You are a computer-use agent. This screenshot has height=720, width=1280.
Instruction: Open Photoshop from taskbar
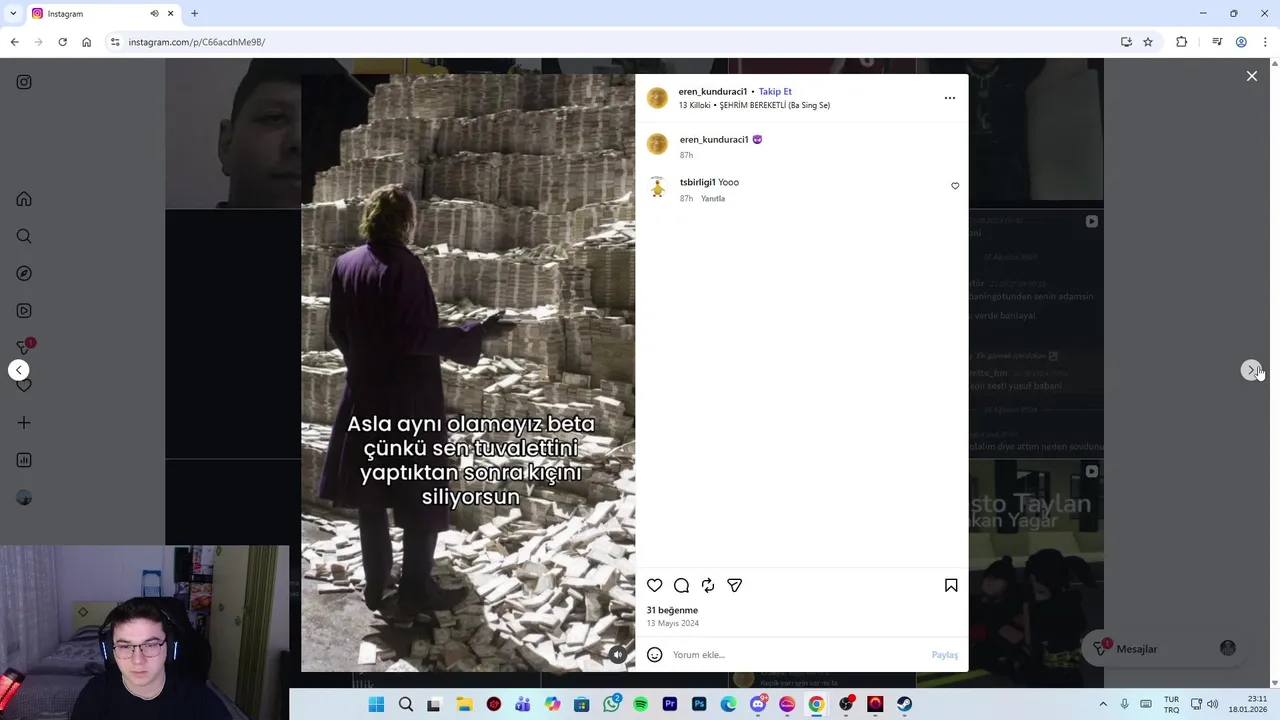(x=699, y=705)
